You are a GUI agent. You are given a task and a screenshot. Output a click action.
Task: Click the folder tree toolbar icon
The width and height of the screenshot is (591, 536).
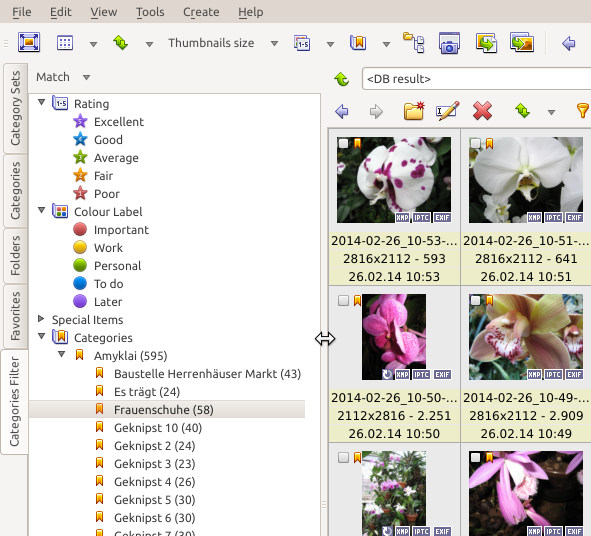click(414, 43)
